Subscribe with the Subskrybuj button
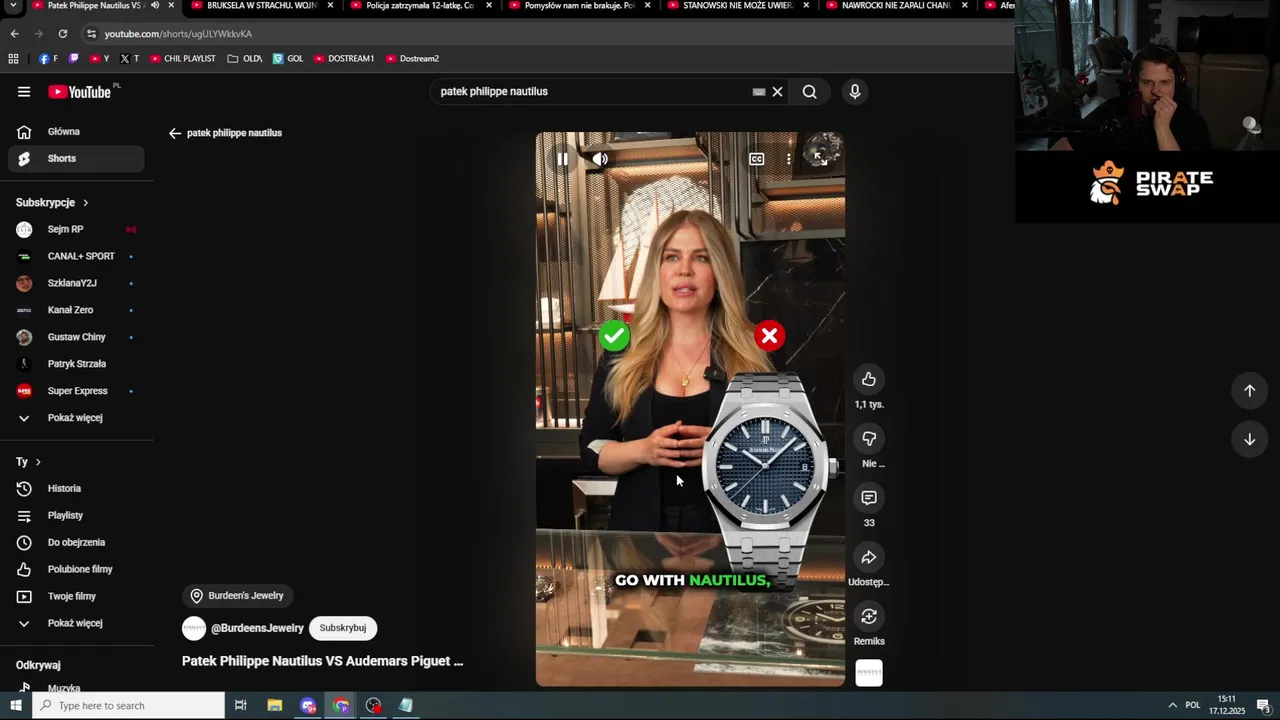The image size is (1280, 720). click(343, 628)
